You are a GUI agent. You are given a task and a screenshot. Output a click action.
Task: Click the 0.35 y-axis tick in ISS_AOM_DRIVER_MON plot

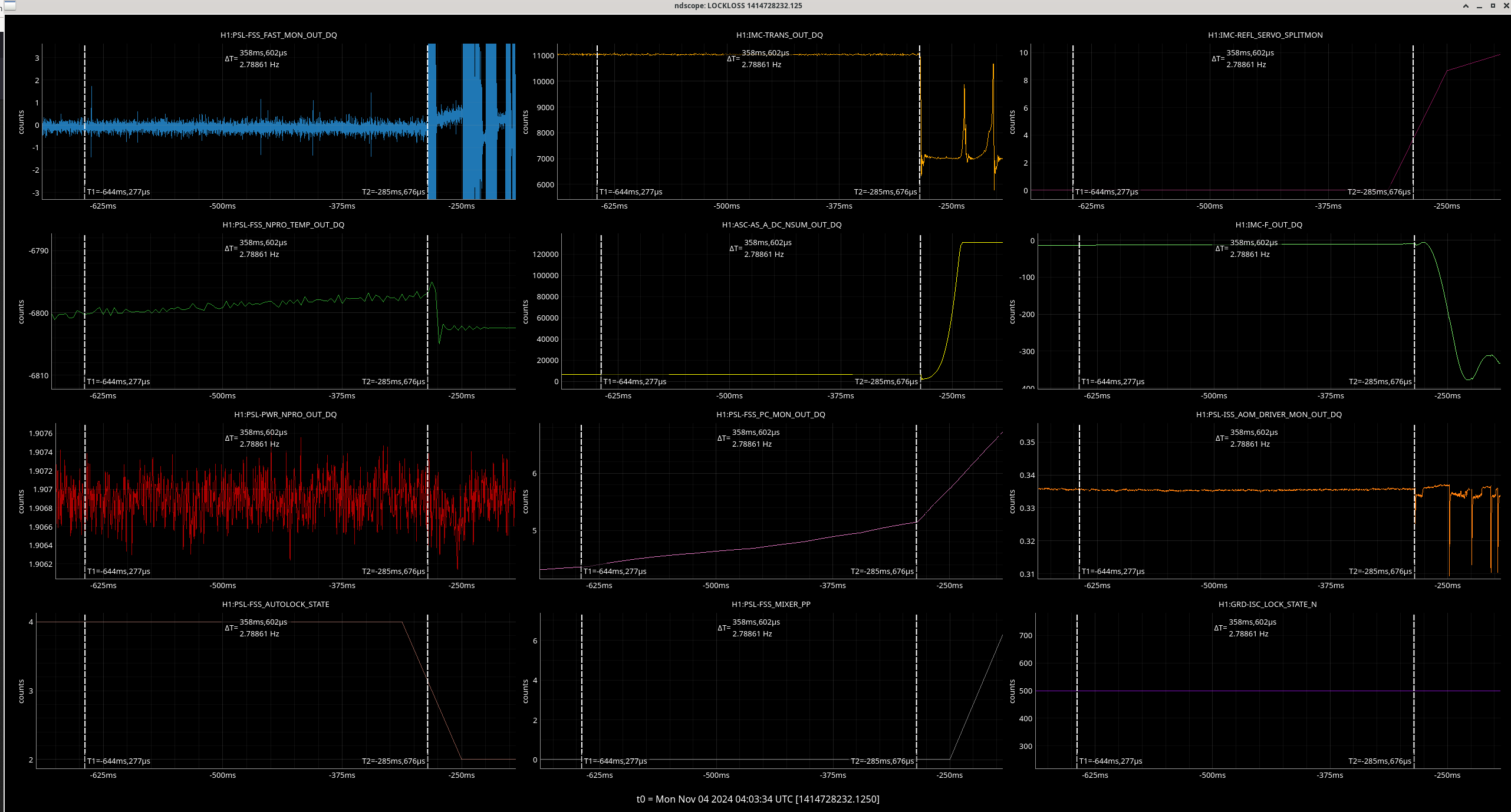[x=1027, y=443]
